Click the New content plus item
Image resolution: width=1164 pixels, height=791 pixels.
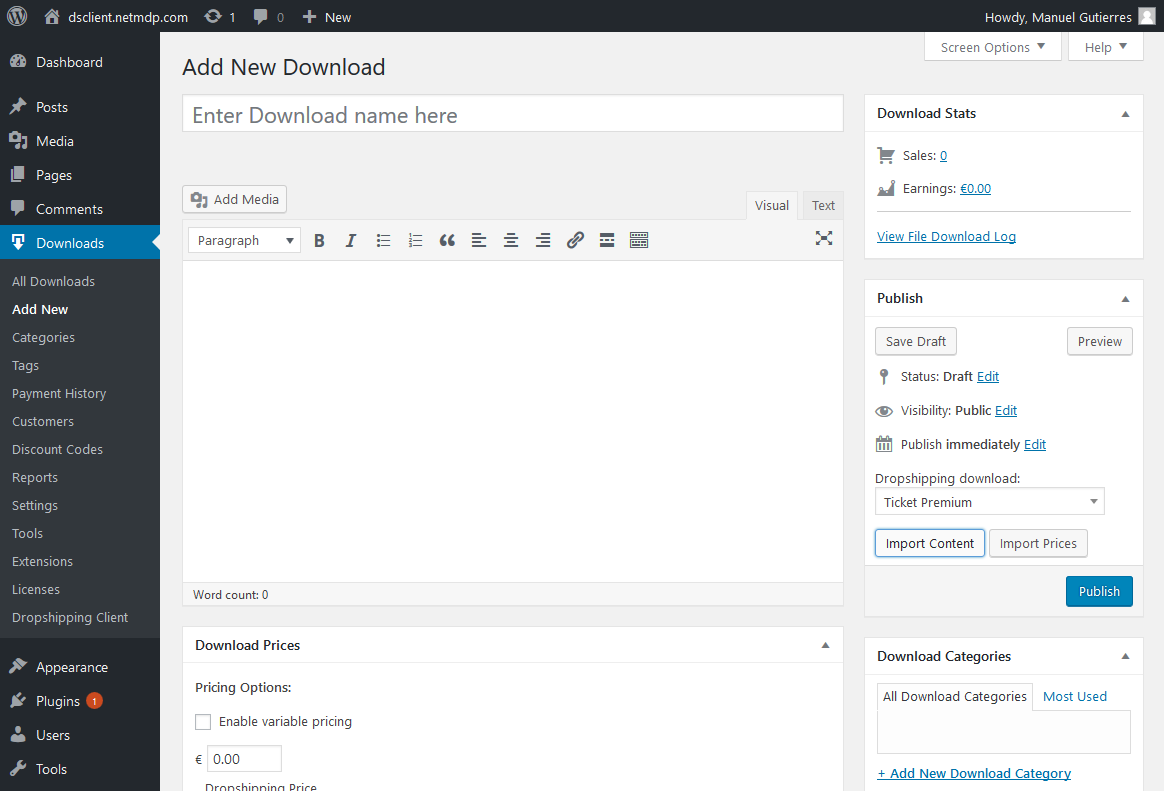327,17
